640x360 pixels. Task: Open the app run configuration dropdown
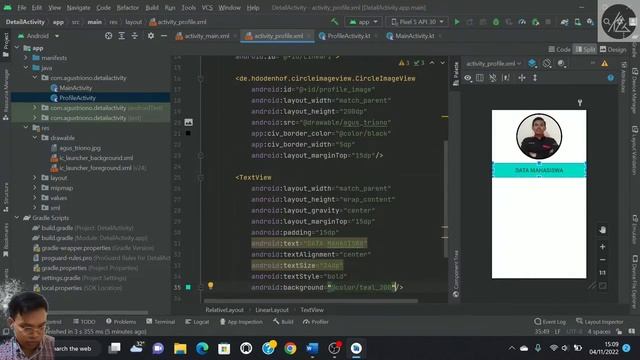[363, 22]
